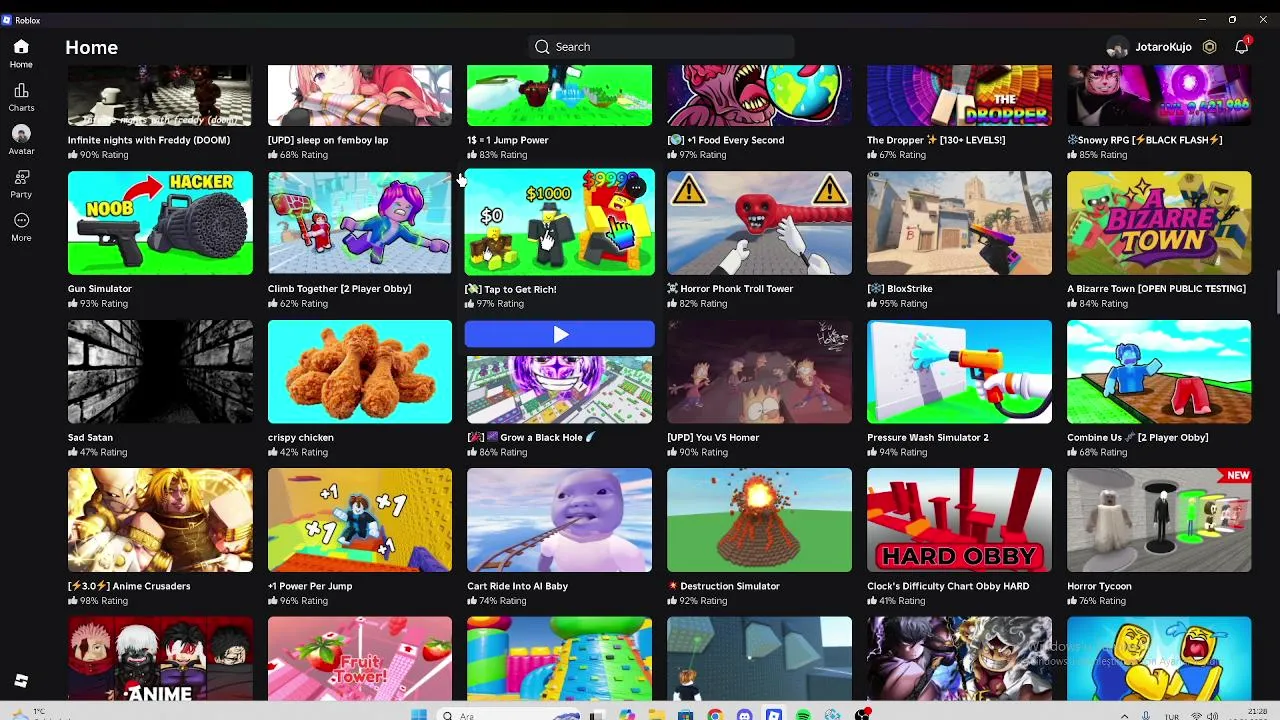Screen dimensions: 1280x720
Task: Open the notifications bell
Action: click(x=1241, y=47)
